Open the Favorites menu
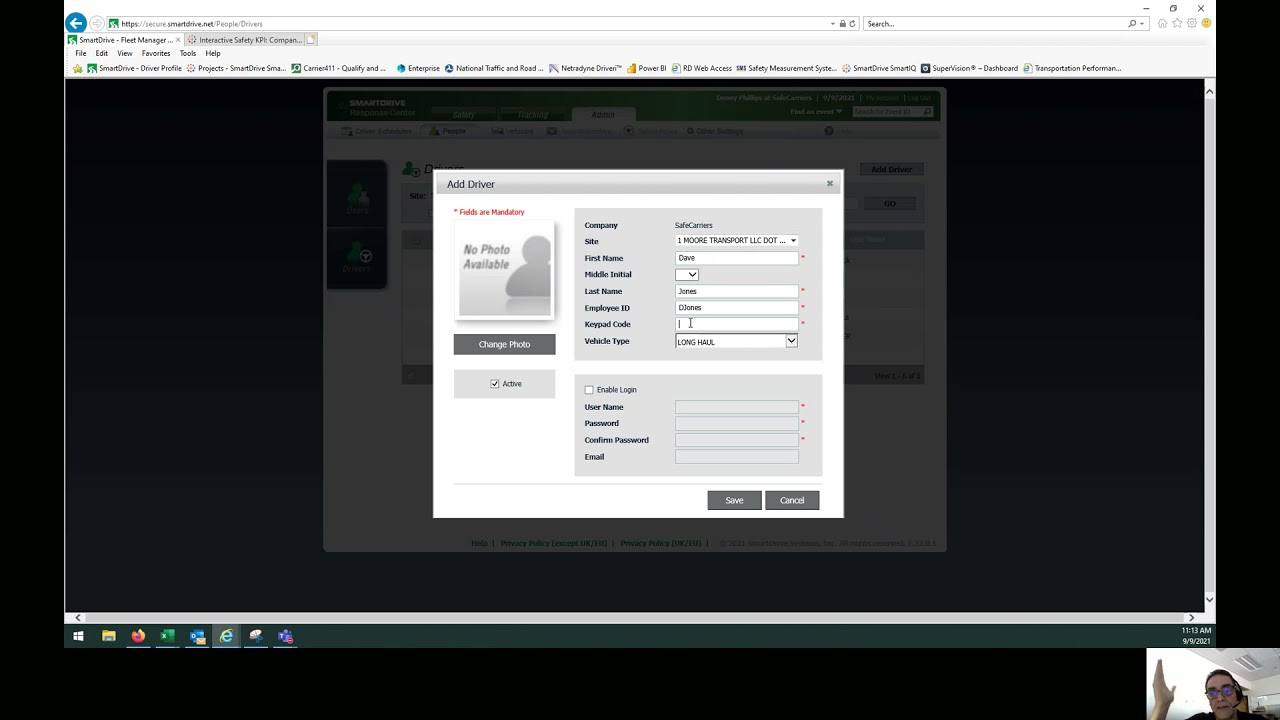 156,53
